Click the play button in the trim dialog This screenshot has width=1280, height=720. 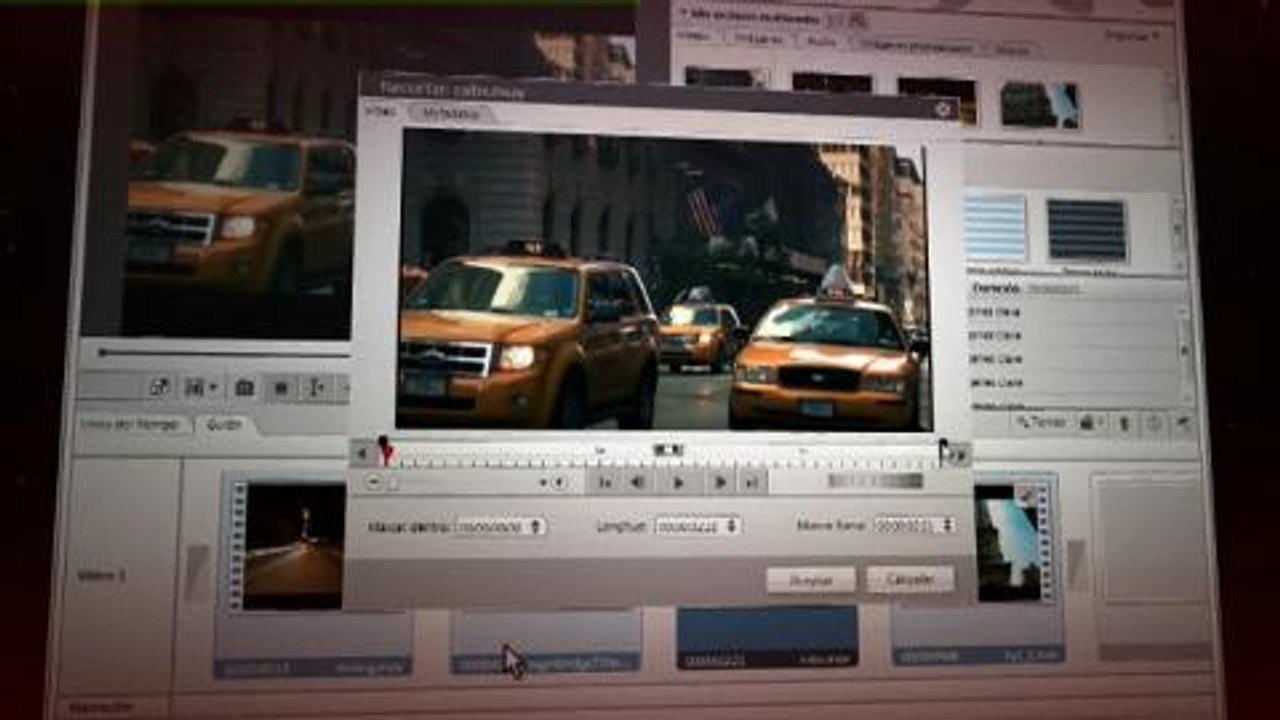[x=678, y=482]
